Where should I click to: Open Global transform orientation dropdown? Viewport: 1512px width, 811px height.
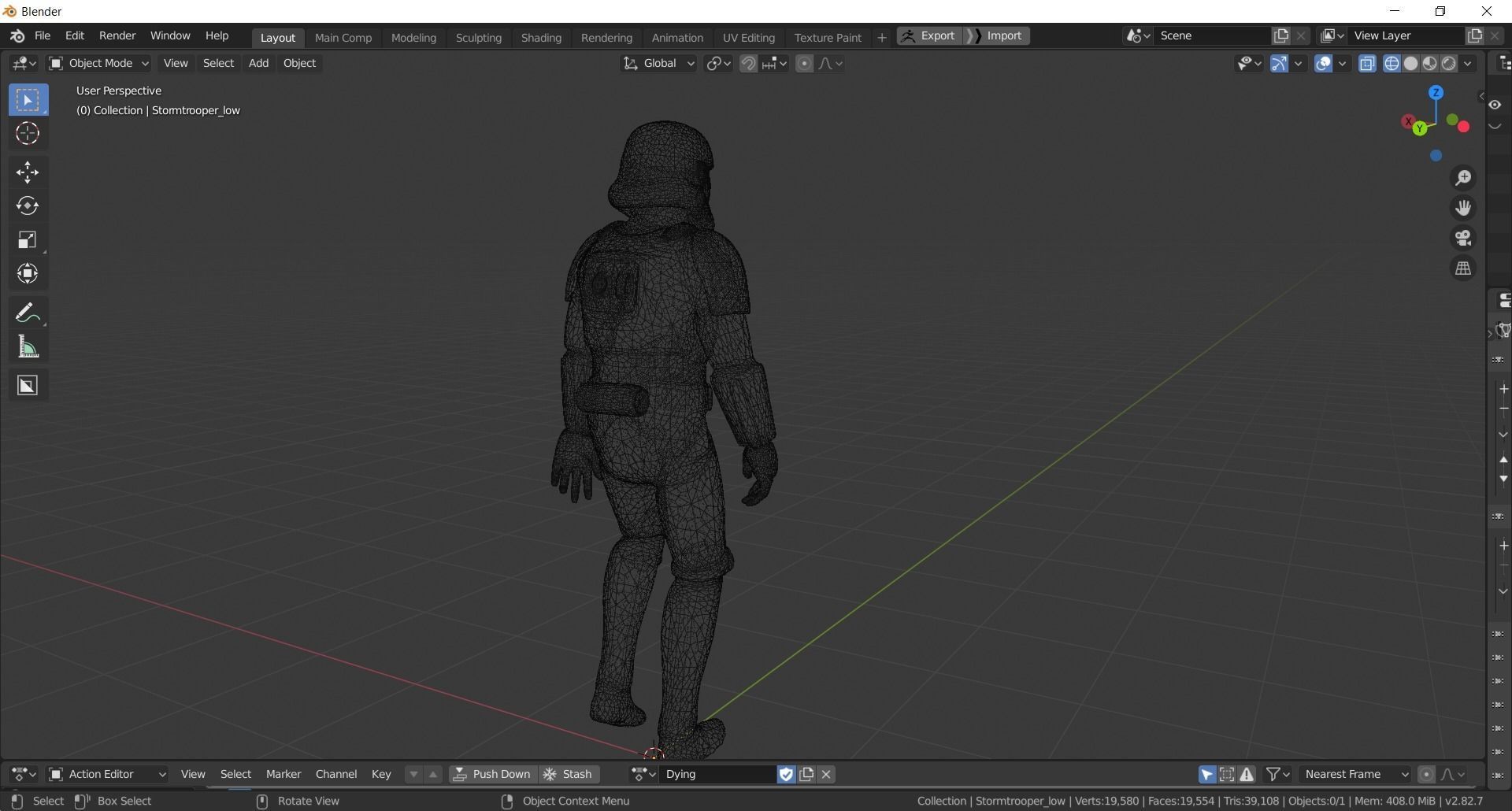(x=658, y=64)
